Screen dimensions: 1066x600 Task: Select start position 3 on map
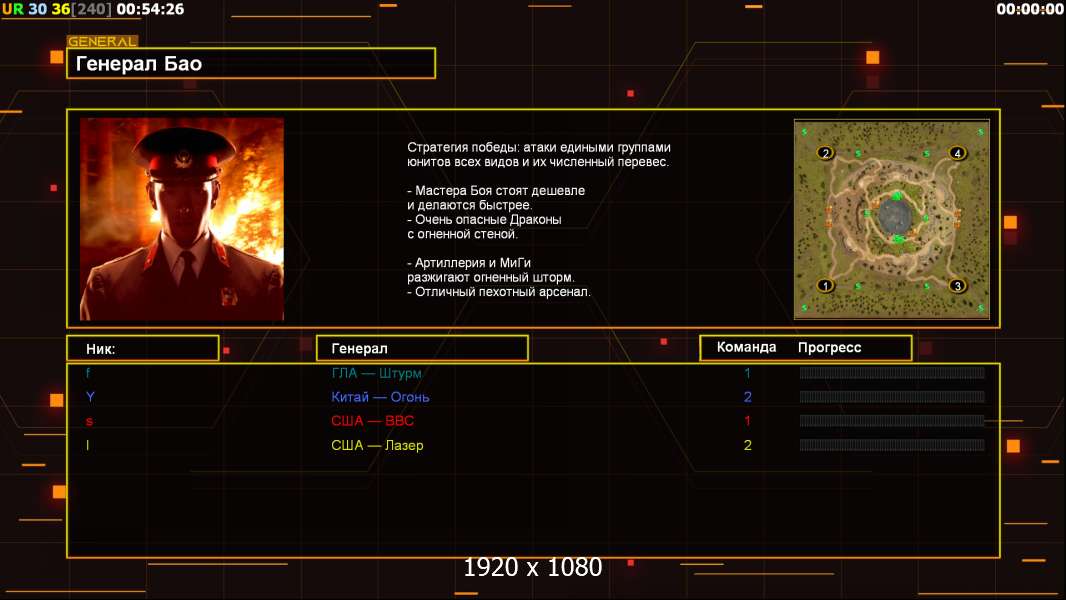pos(957,285)
